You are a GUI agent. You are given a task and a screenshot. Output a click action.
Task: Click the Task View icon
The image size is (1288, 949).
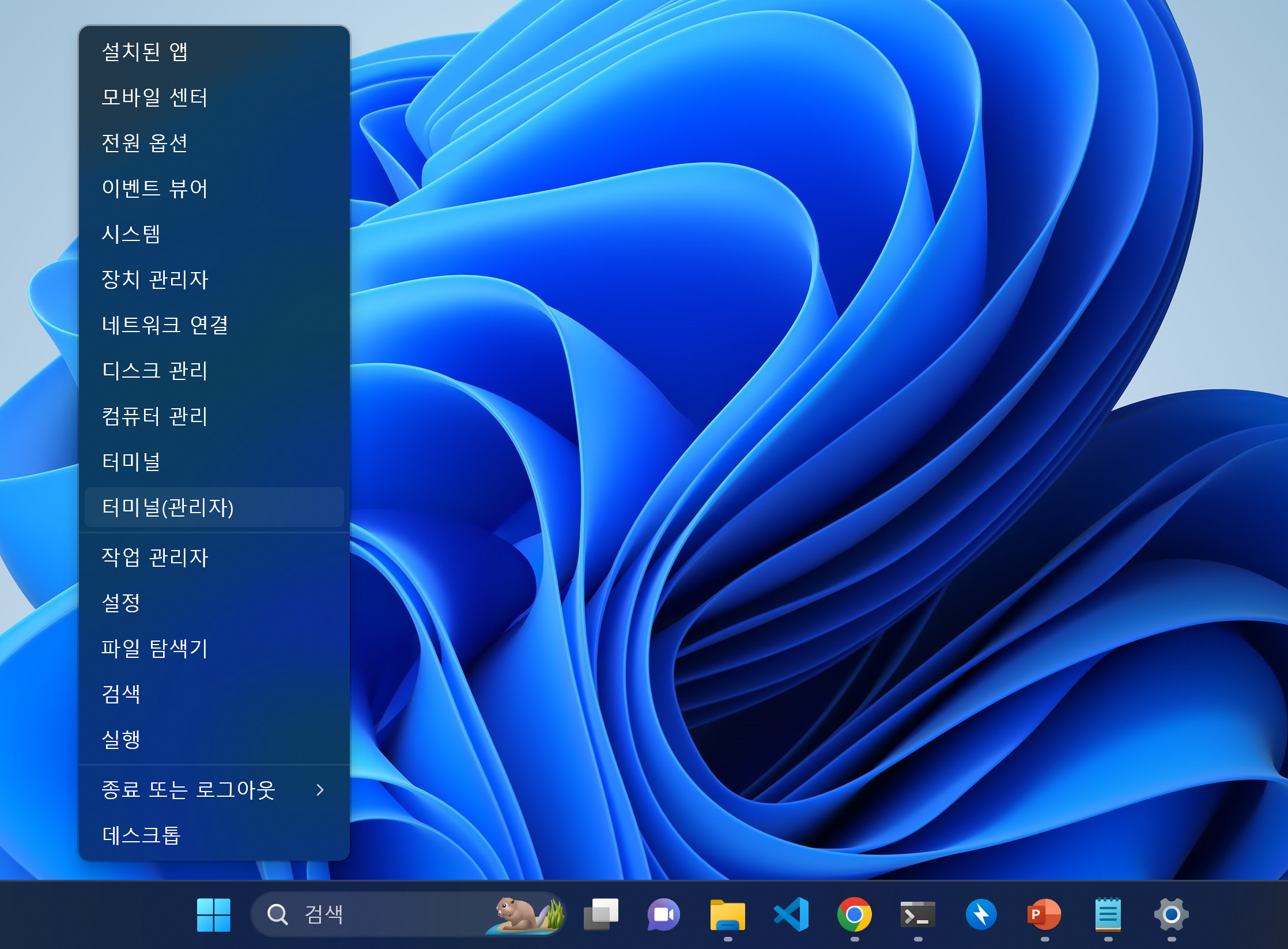click(600, 914)
